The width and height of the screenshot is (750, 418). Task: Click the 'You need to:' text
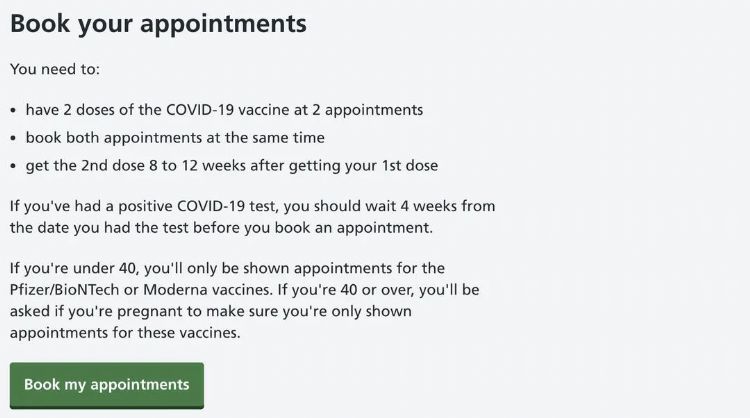pos(55,70)
